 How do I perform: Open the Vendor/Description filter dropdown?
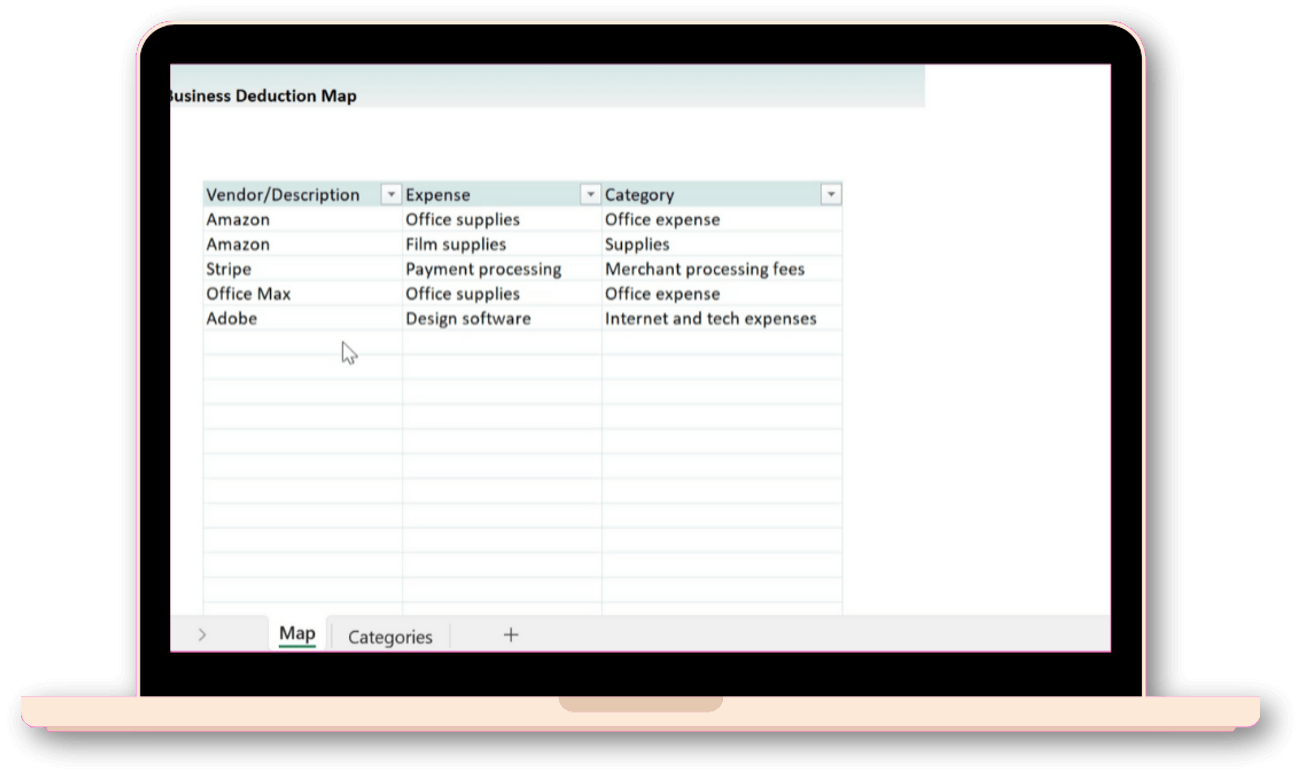392,195
